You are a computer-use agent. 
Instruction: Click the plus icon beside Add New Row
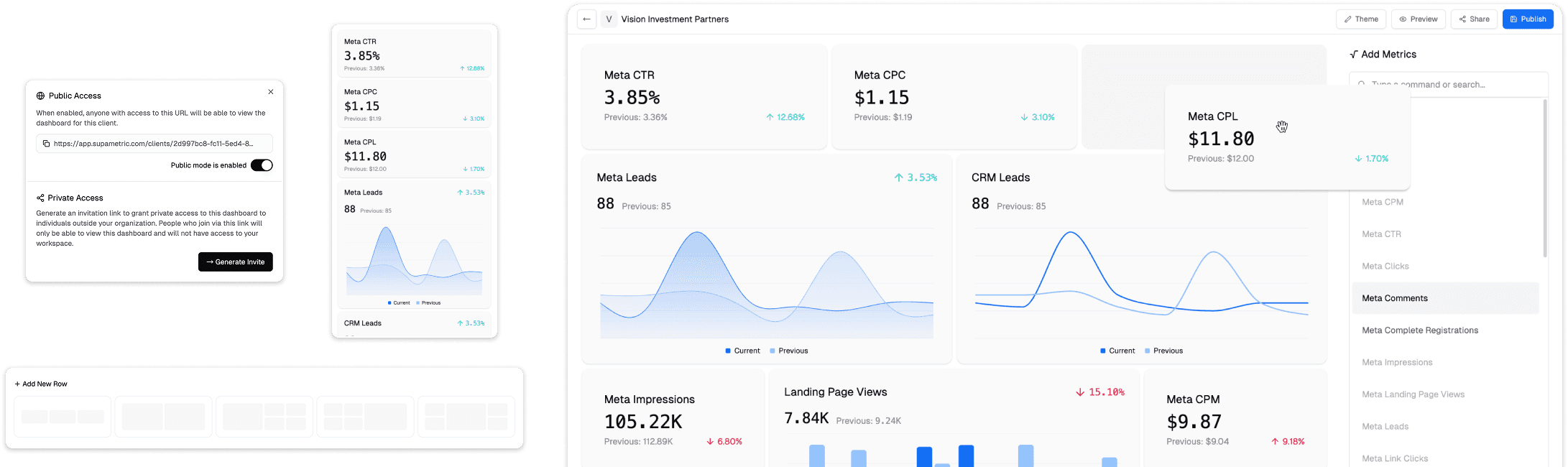(17, 384)
